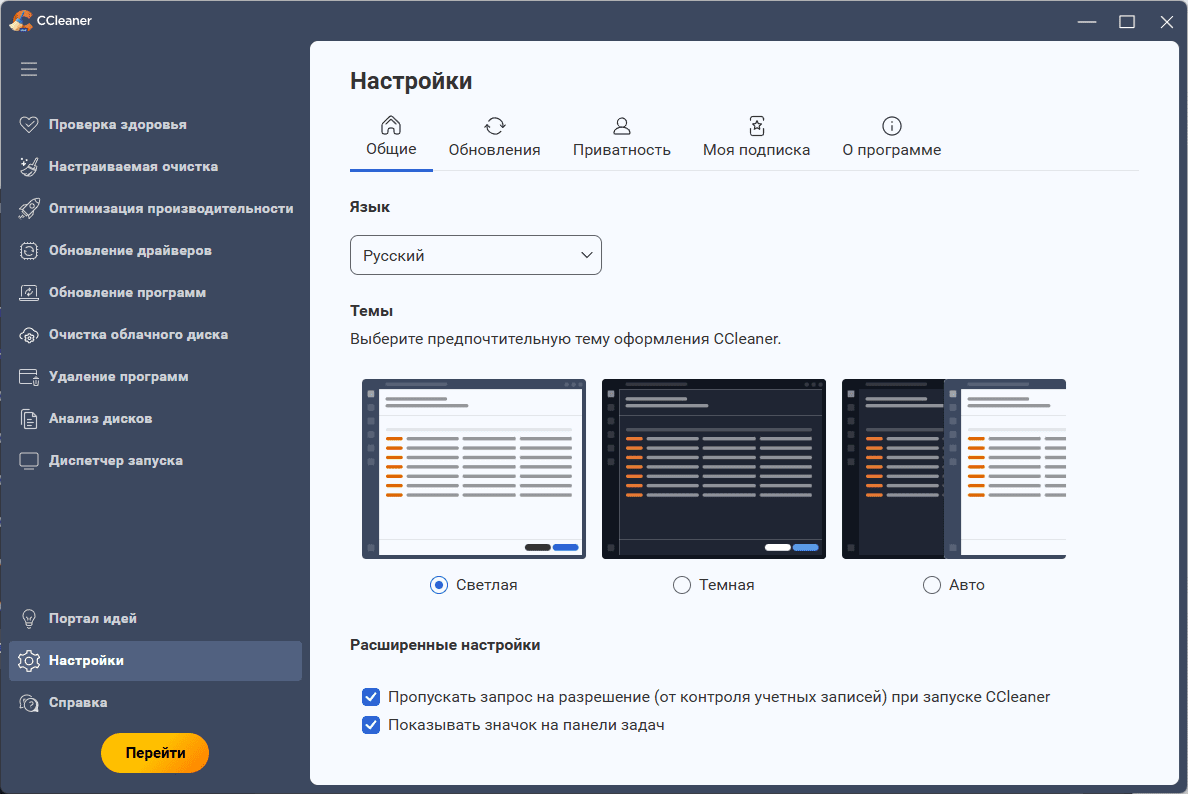1188x794 pixels.
Task: Click the auto theme preview thumbnail
Action: [954, 469]
